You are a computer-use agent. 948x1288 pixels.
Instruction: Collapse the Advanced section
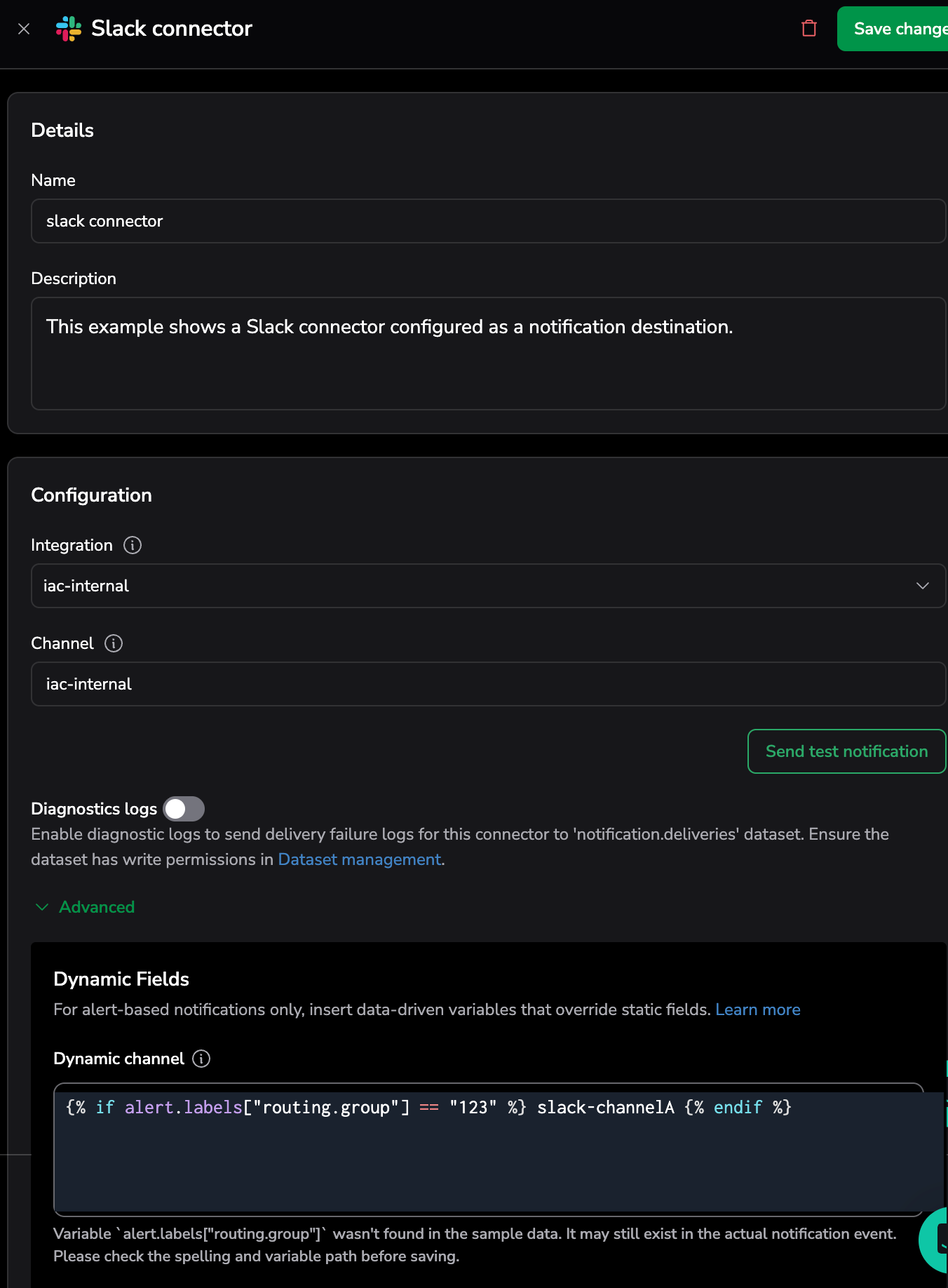click(x=97, y=907)
